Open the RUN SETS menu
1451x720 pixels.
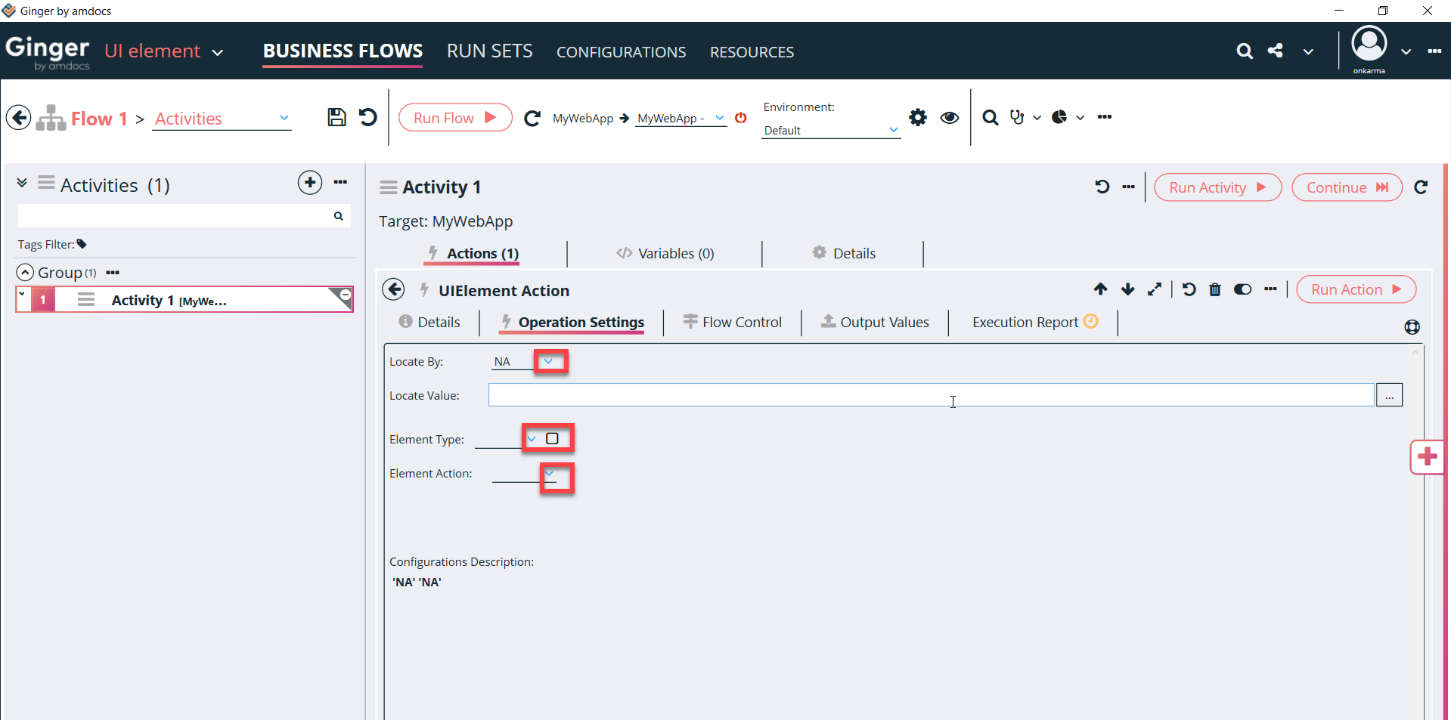click(x=490, y=51)
